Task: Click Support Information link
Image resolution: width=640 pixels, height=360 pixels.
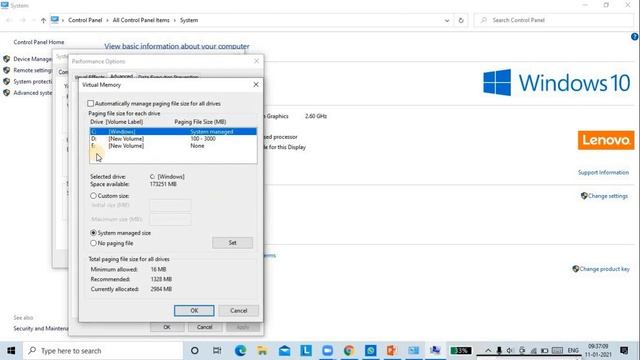Action: 603,173
